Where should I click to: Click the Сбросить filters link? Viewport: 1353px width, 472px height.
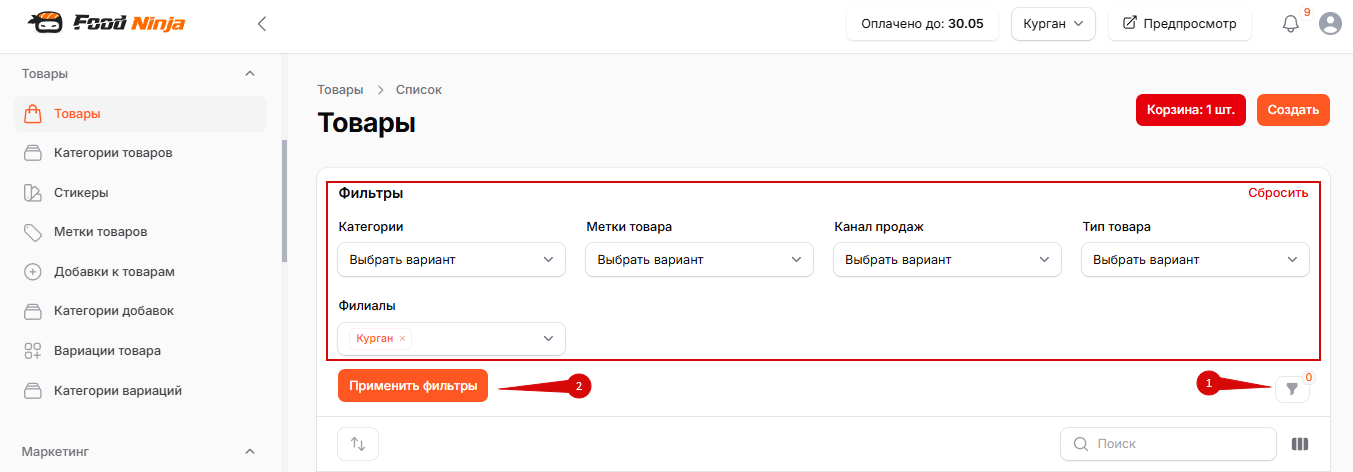coord(1278,193)
